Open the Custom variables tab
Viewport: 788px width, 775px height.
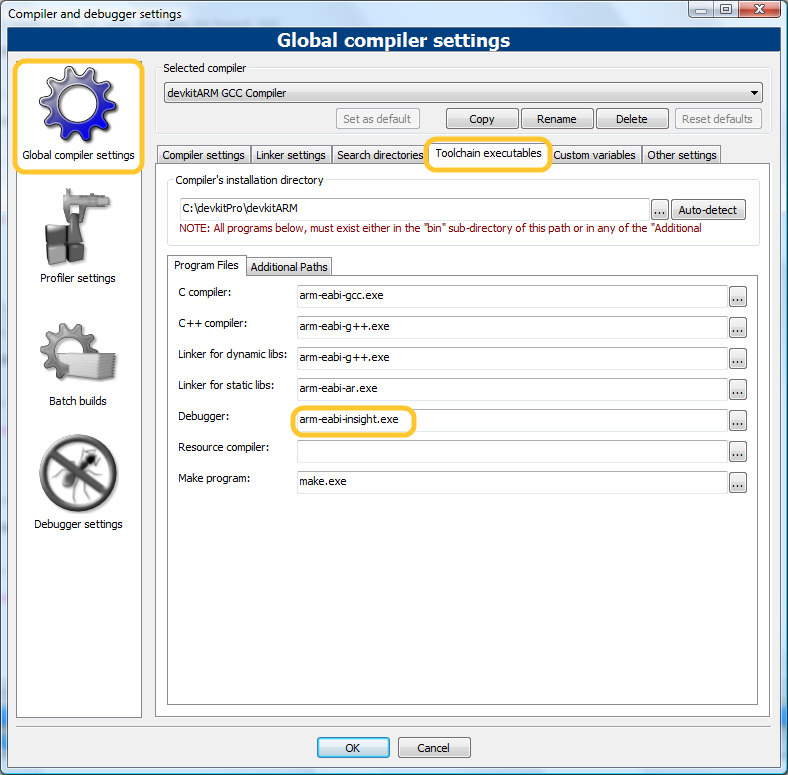coord(594,155)
